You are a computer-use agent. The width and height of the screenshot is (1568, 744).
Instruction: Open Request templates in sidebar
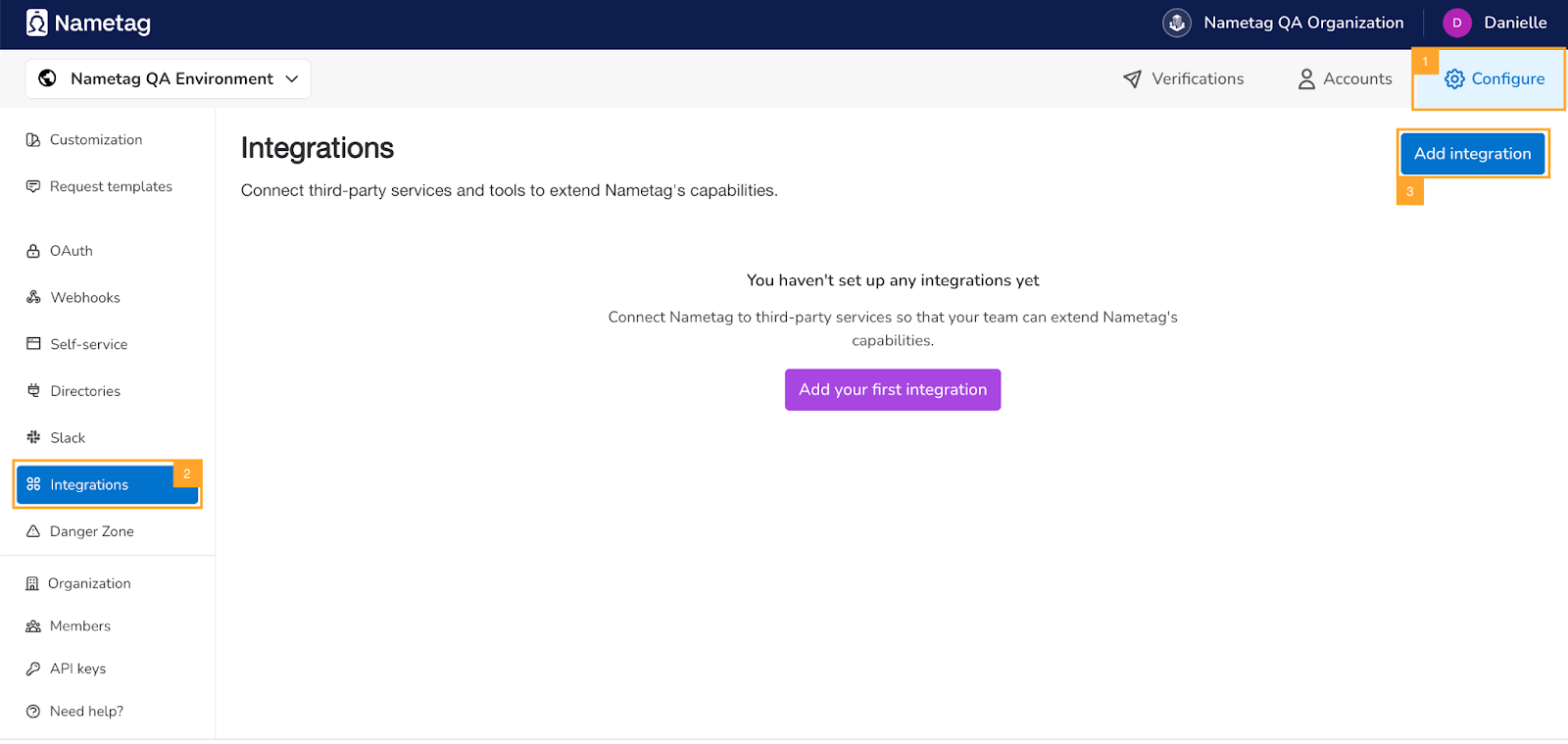tap(110, 186)
